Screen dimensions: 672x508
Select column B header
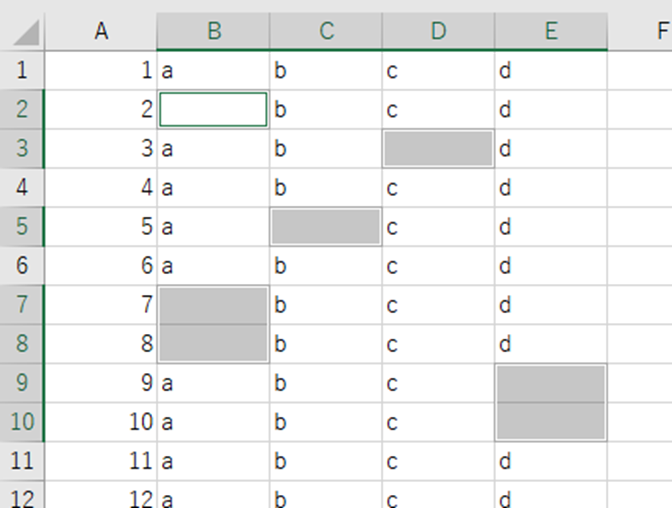(213, 31)
